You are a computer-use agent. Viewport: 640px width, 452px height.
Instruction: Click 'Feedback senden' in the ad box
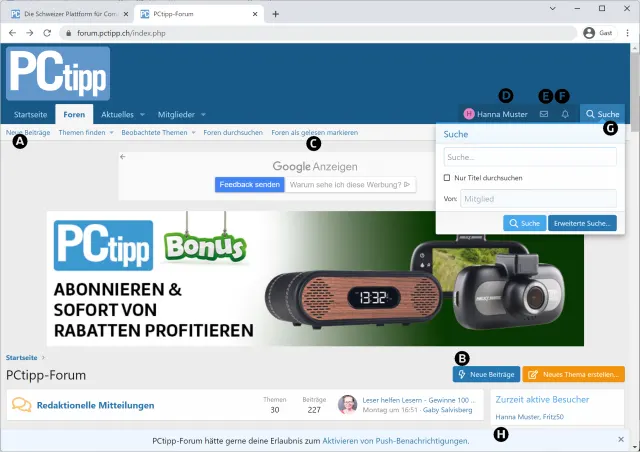click(249, 185)
